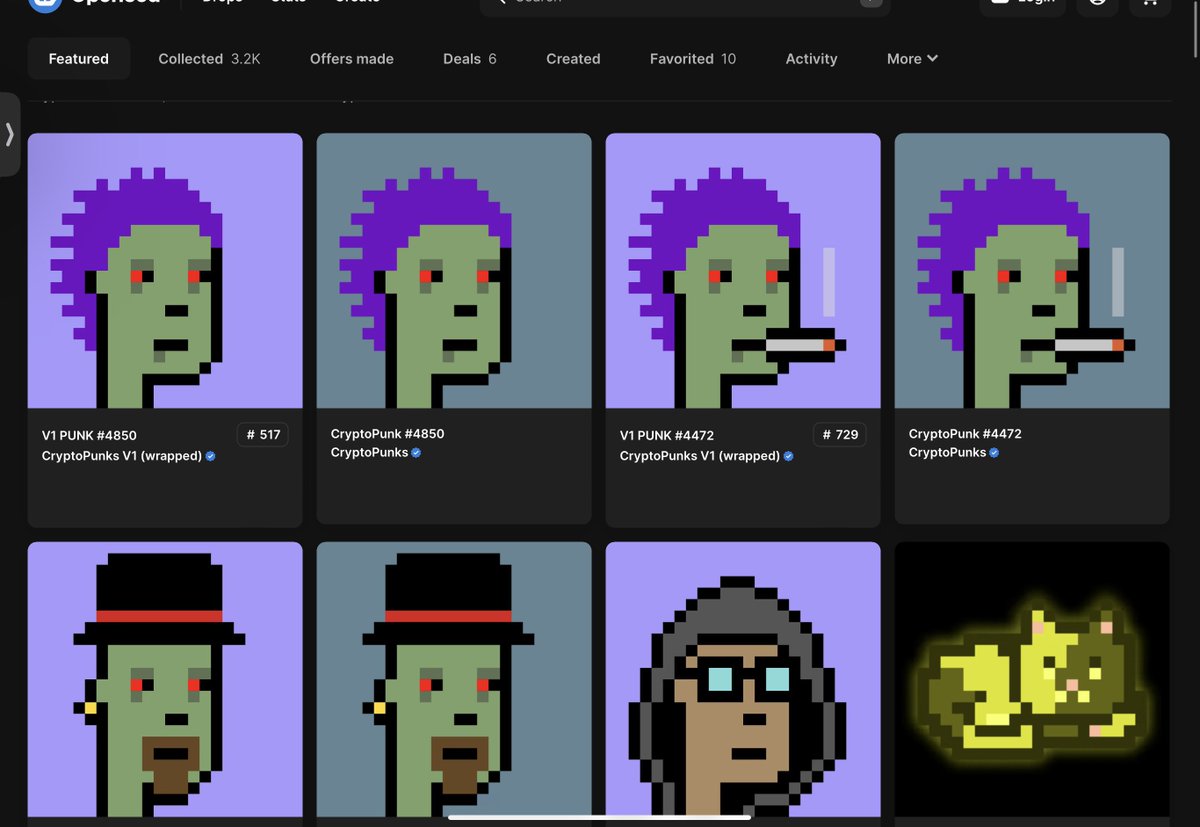Image resolution: width=1200 pixels, height=827 pixels.
Task: Expand the left sidebar handle arrow
Action: pyautogui.click(x=9, y=134)
